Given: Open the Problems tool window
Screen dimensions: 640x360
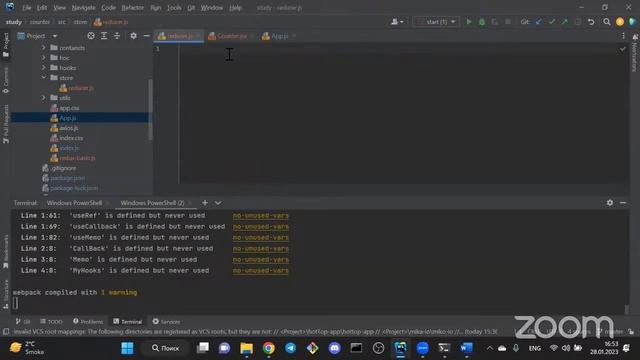Looking at the screenshot, I should click(x=88, y=322).
